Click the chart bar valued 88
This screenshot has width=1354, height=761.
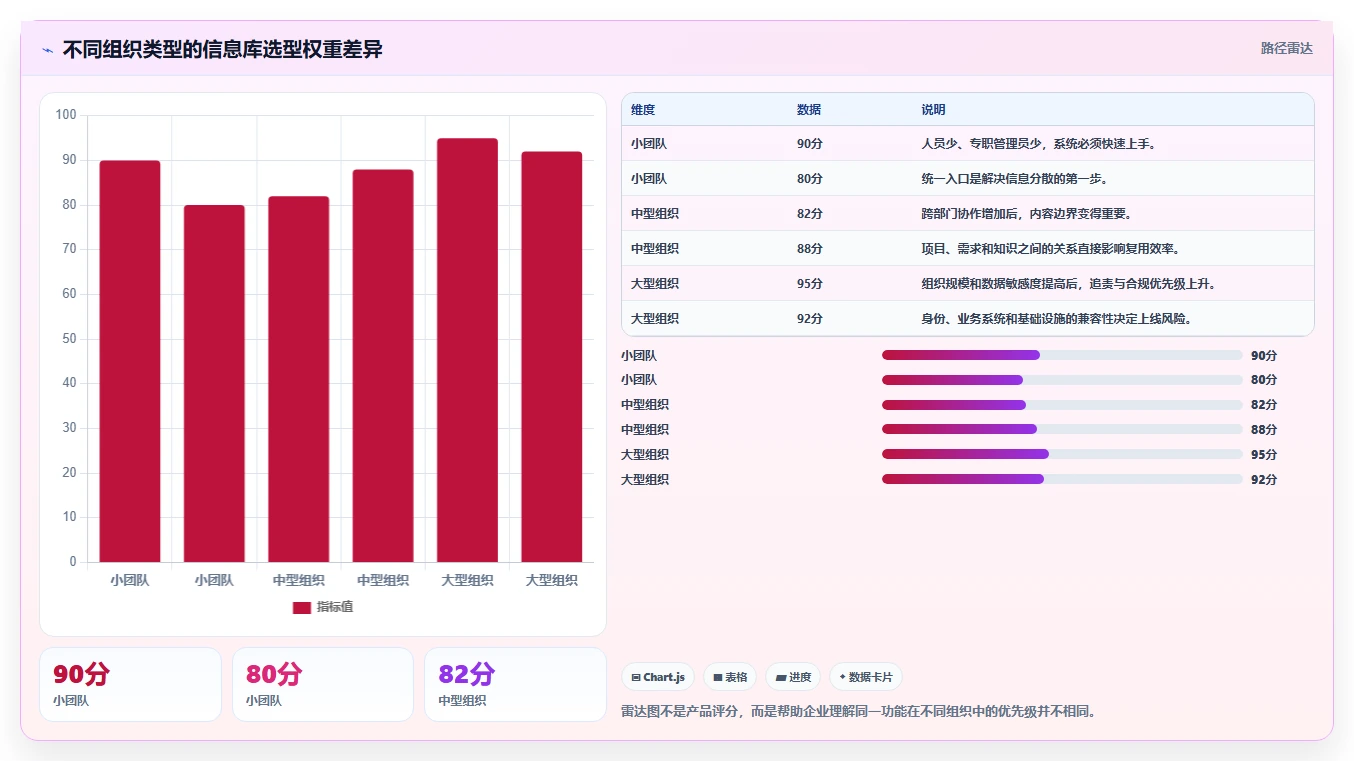383,366
